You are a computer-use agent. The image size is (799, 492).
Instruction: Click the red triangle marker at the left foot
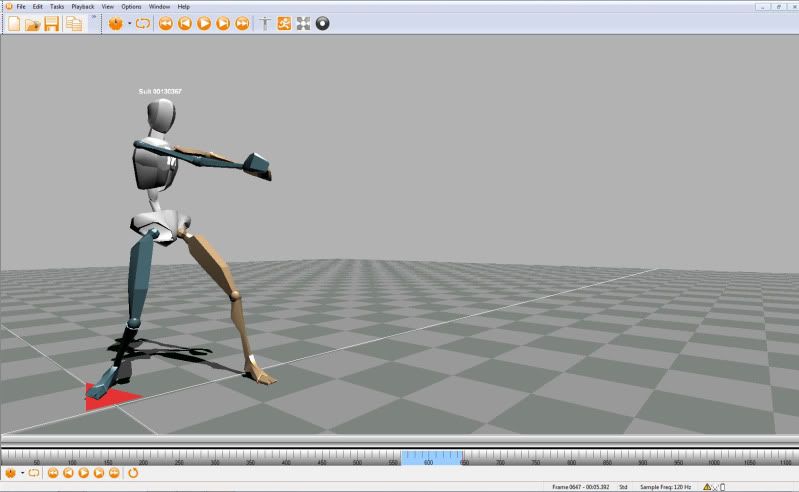pos(110,397)
